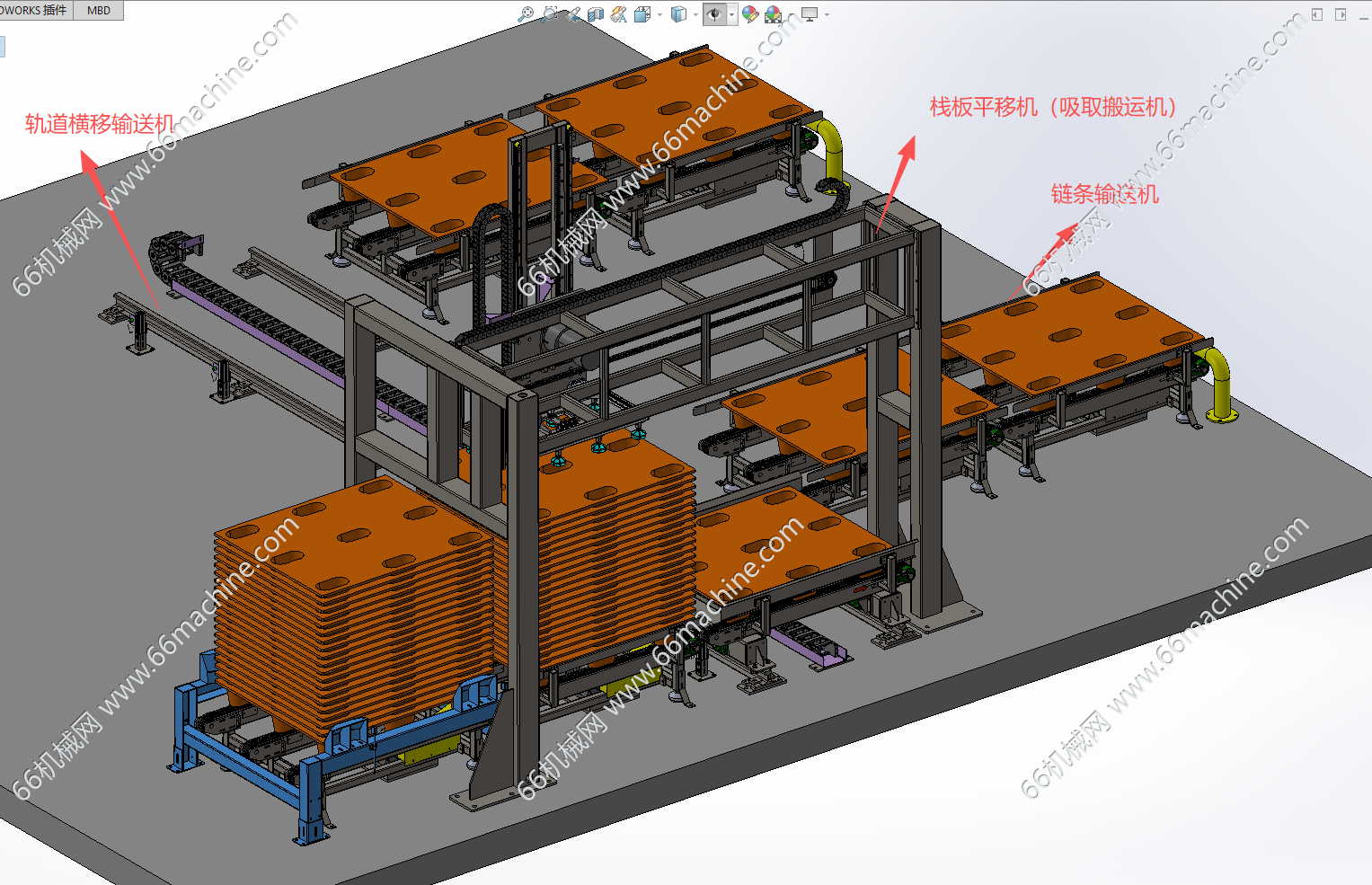Click the Display Style cube icon

[x=679, y=14]
